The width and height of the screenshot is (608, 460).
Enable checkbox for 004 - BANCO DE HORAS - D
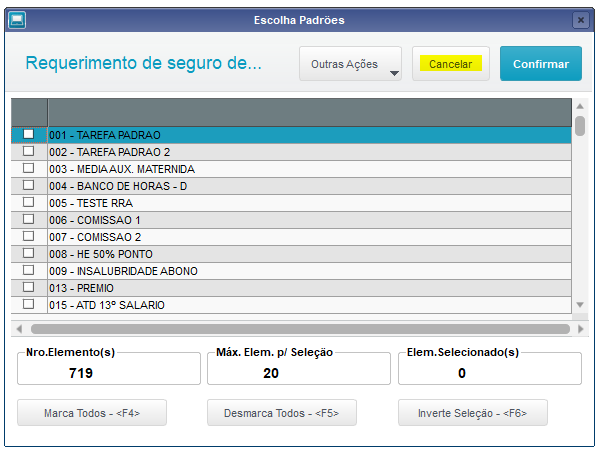coord(28,185)
